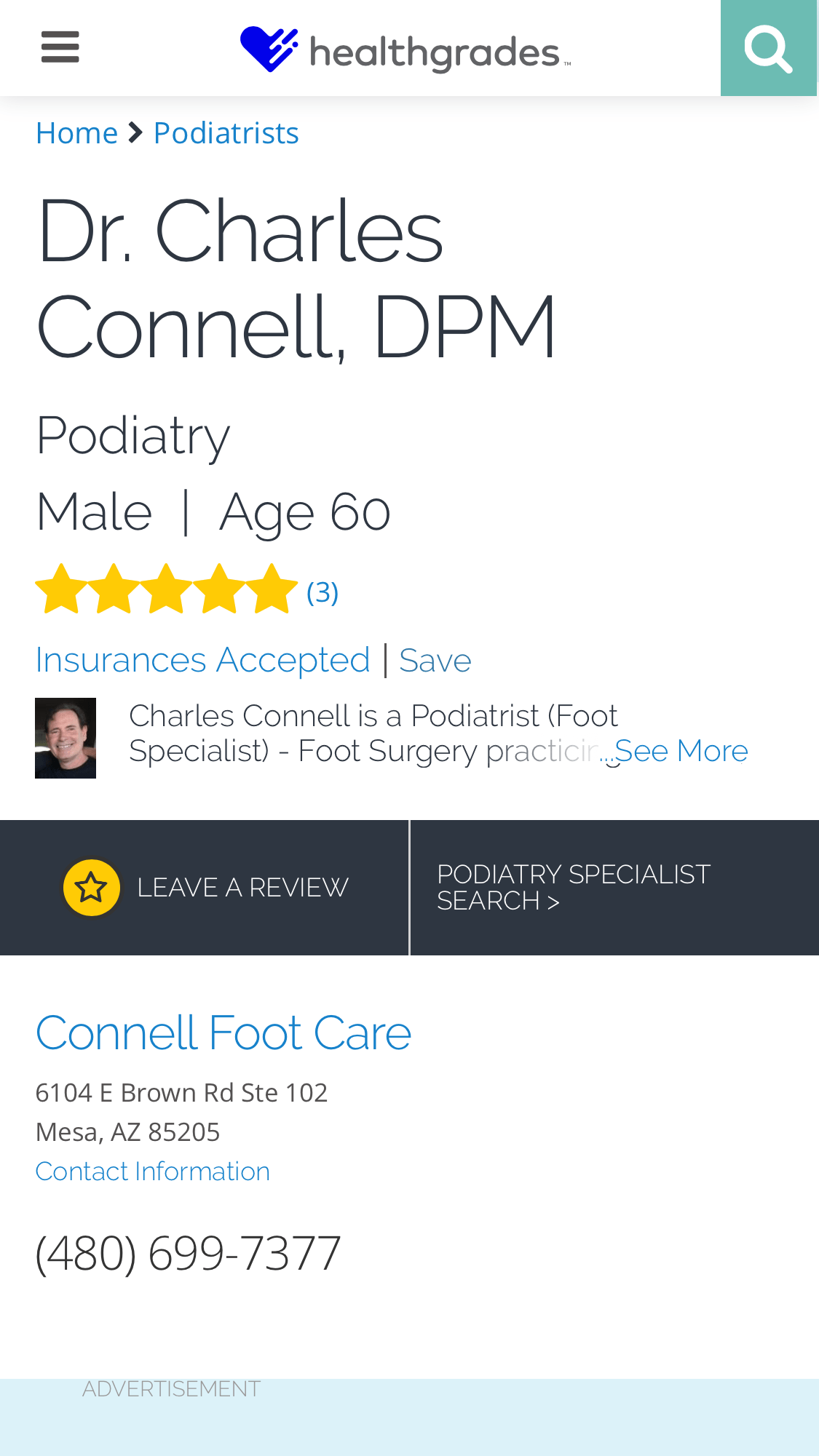Click the Healthgrades heart logo
Viewport: 819px width, 1456px height.
(269, 49)
